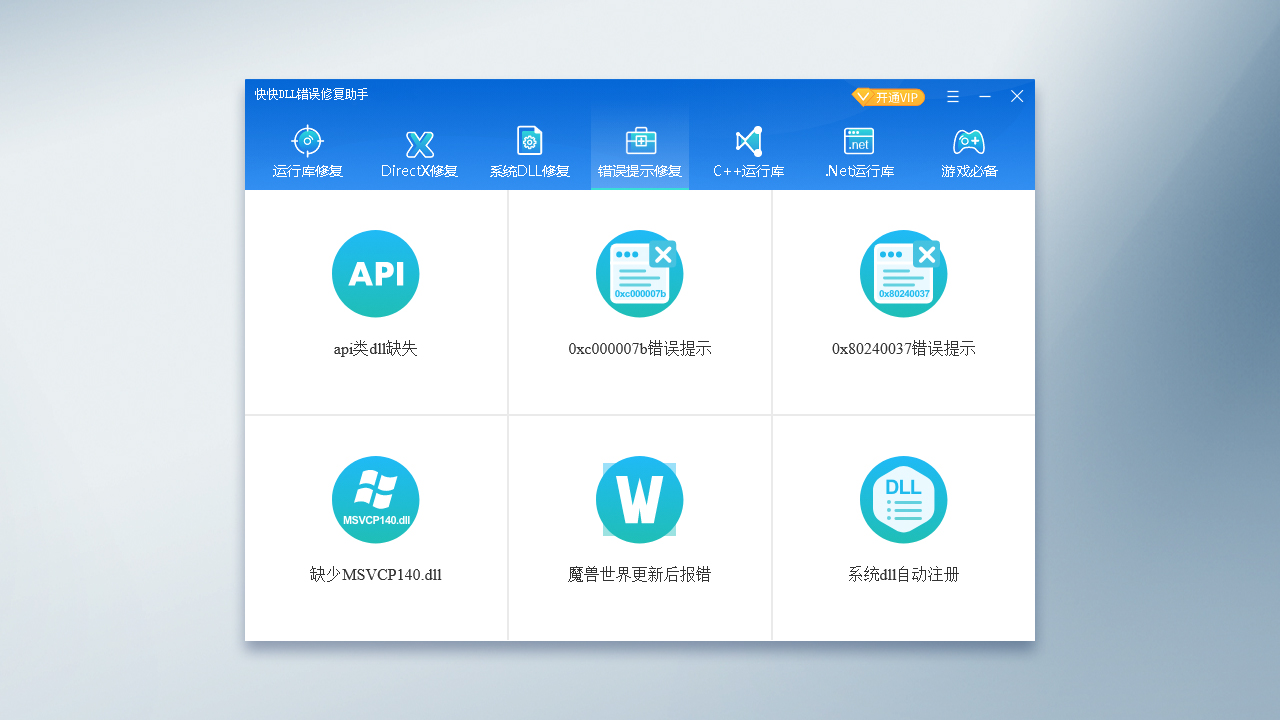Select the api类dll缺失 repair icon

coord(375,273)
